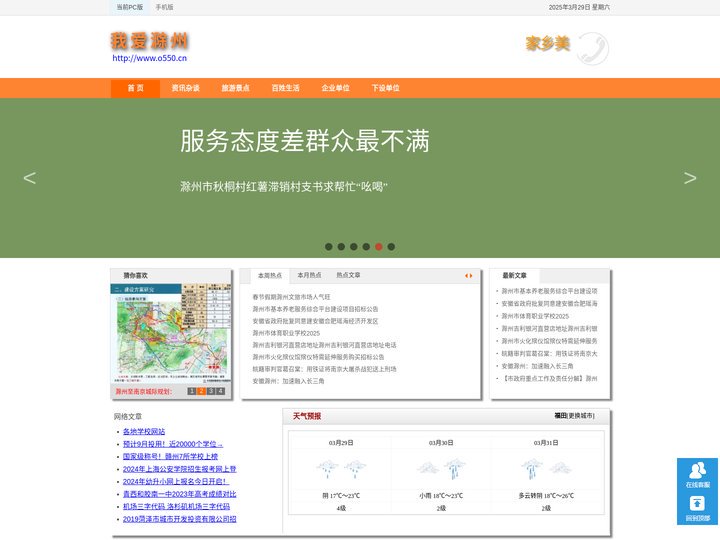Select the 最新文章 tab
720x540 pixels.
point(514,276)
